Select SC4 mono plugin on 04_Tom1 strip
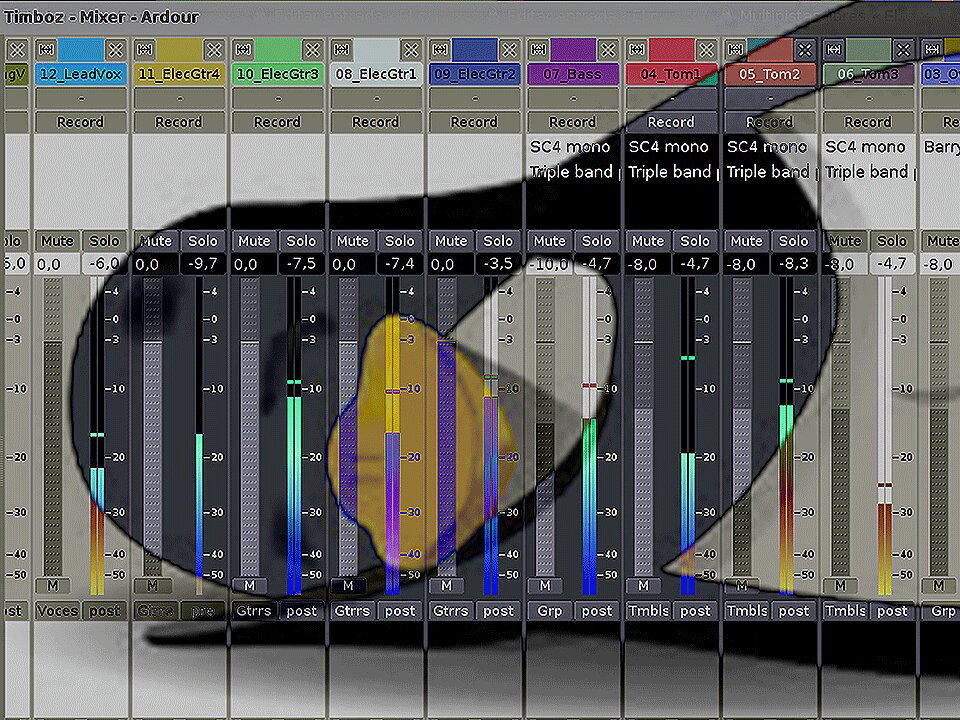Image resolution: width=960 pixels, height=720 pixels. 671,147
